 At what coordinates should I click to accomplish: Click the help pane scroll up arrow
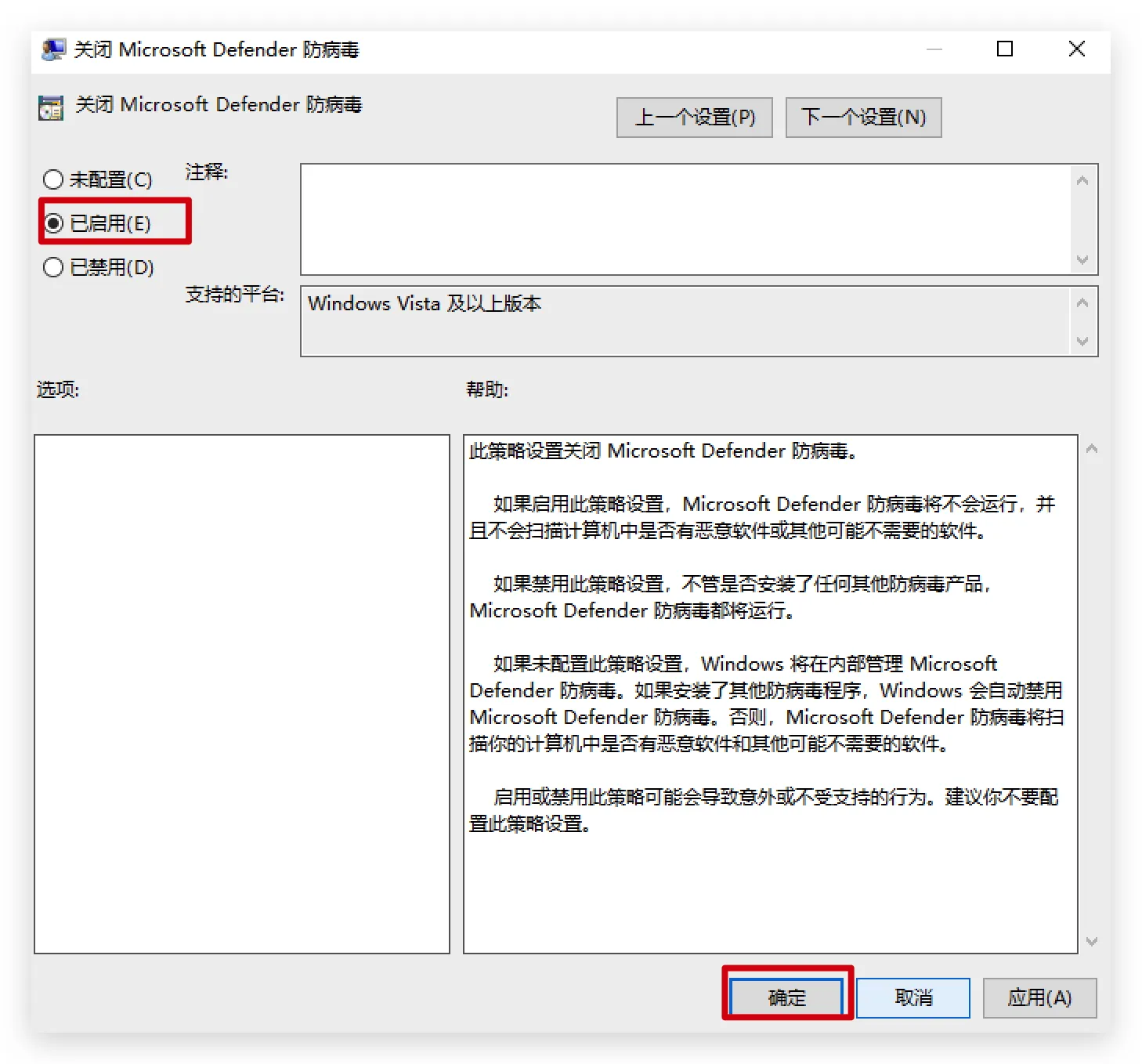point(1092,449)
